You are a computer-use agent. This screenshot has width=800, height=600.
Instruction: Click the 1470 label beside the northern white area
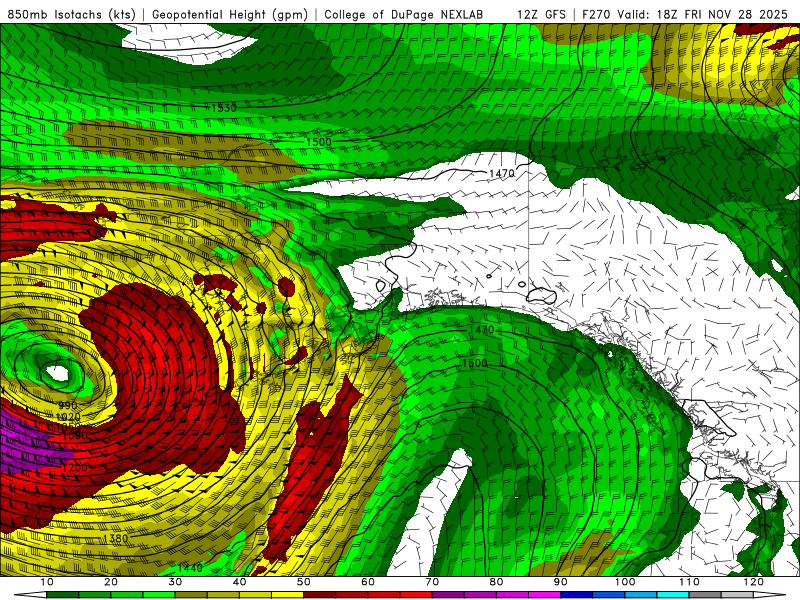tap(502, 173)
